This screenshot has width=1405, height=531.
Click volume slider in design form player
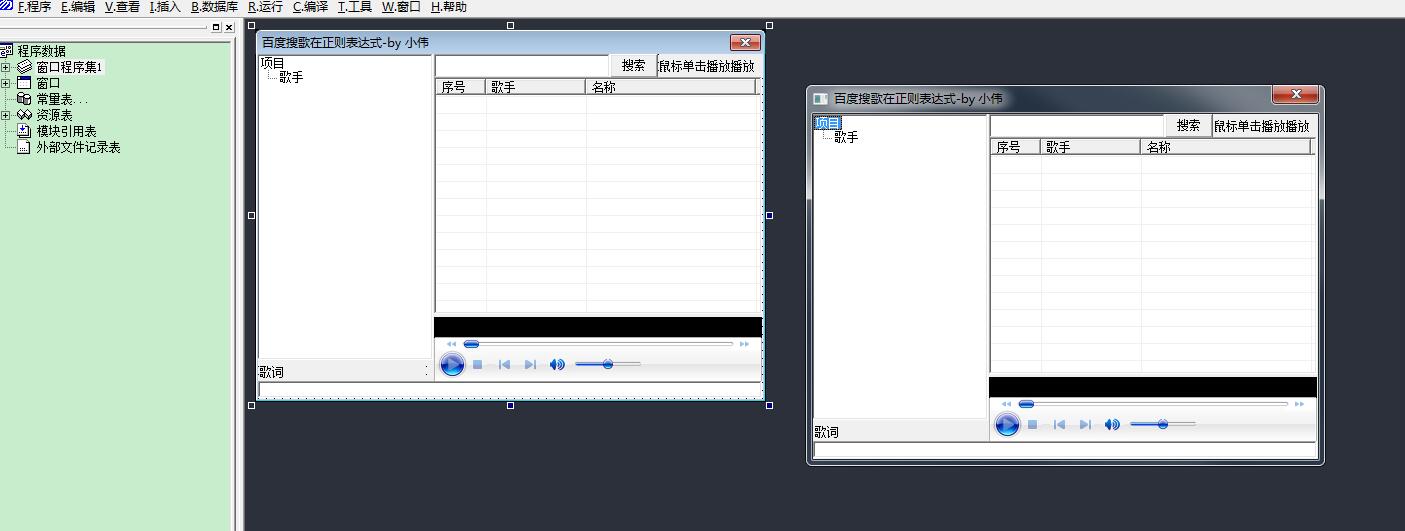click(x=608, y=364)
